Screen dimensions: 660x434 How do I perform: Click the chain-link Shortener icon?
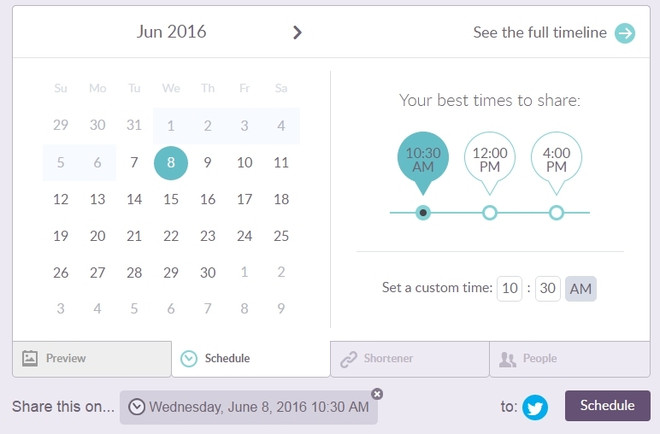pyautogui.click(x=349, y=359)
